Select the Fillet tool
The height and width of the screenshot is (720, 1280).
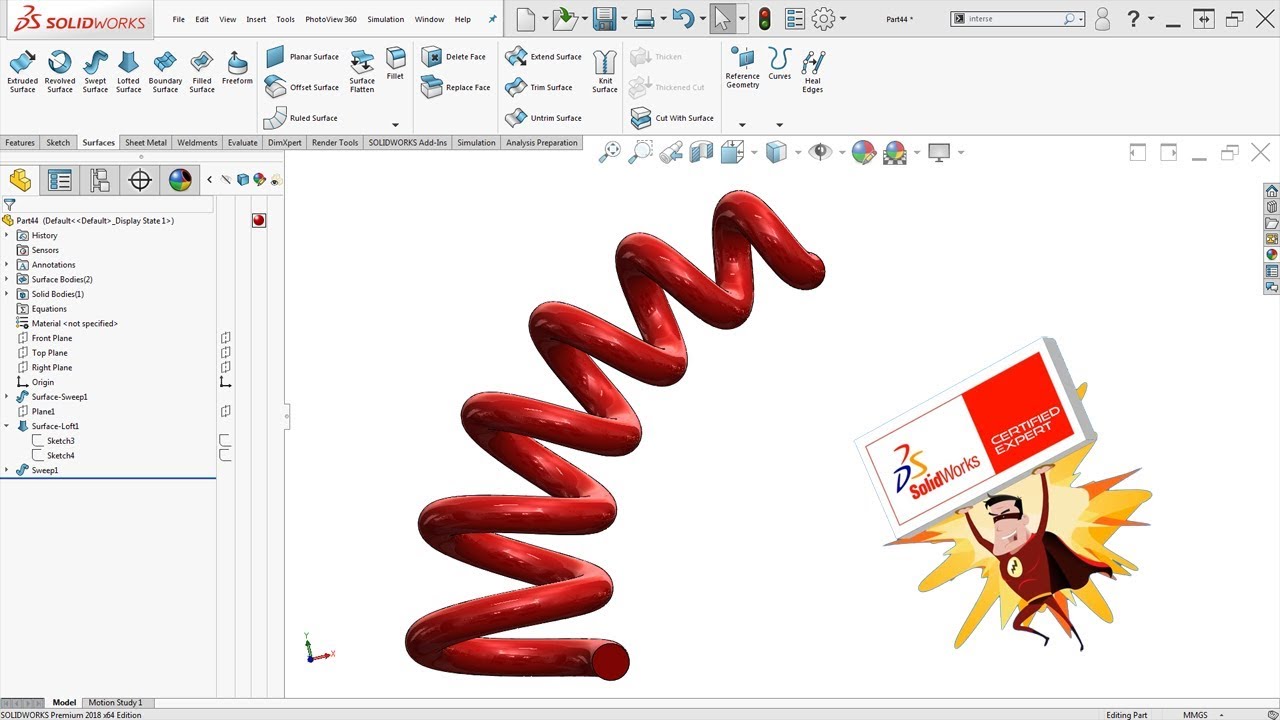395,64
